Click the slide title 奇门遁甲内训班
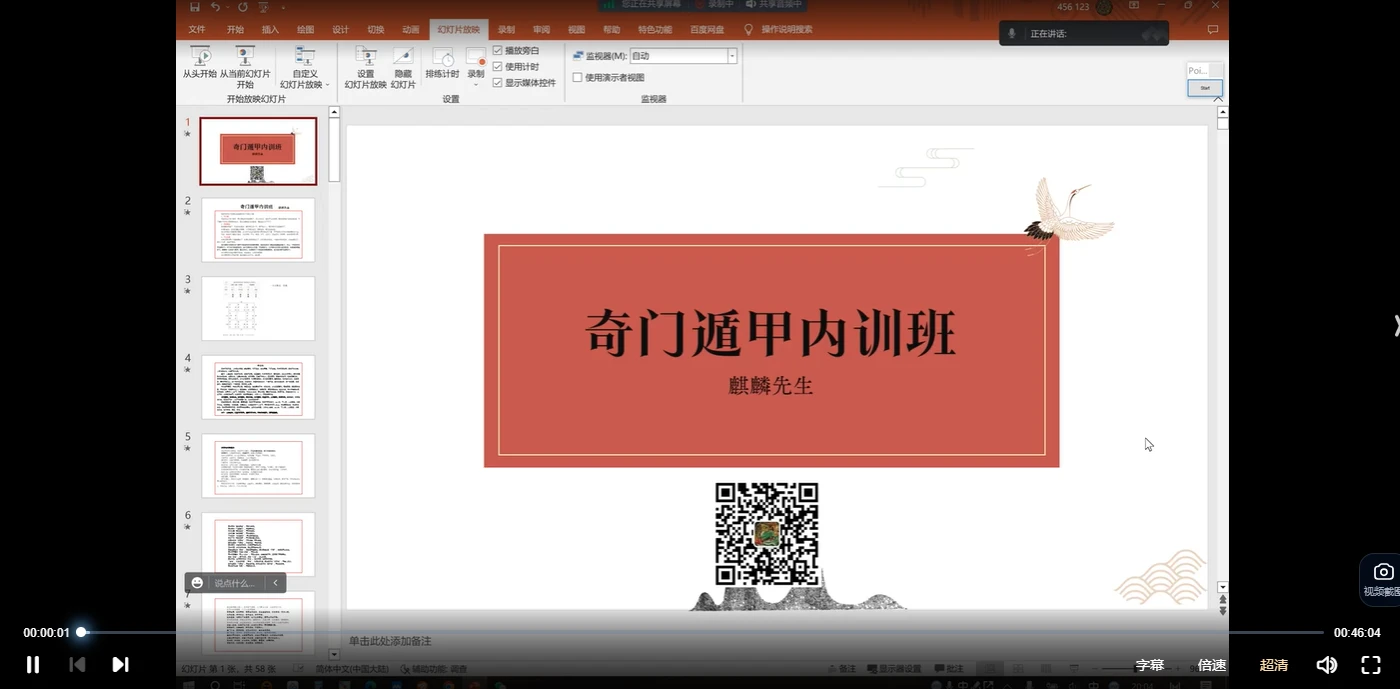Image resolution: width=1400 pixels, height=689 pixels. coord(770,332)
